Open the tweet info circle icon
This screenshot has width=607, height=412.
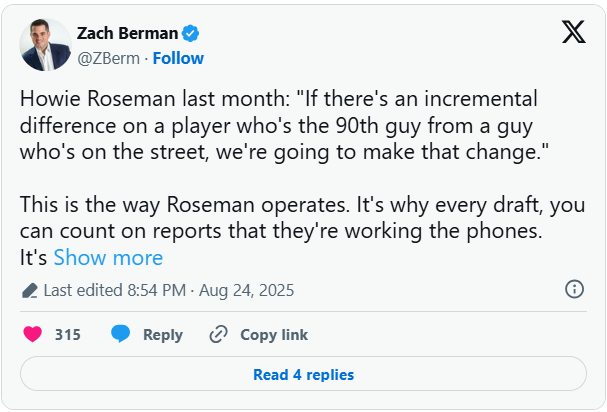(x=574, y=289)
